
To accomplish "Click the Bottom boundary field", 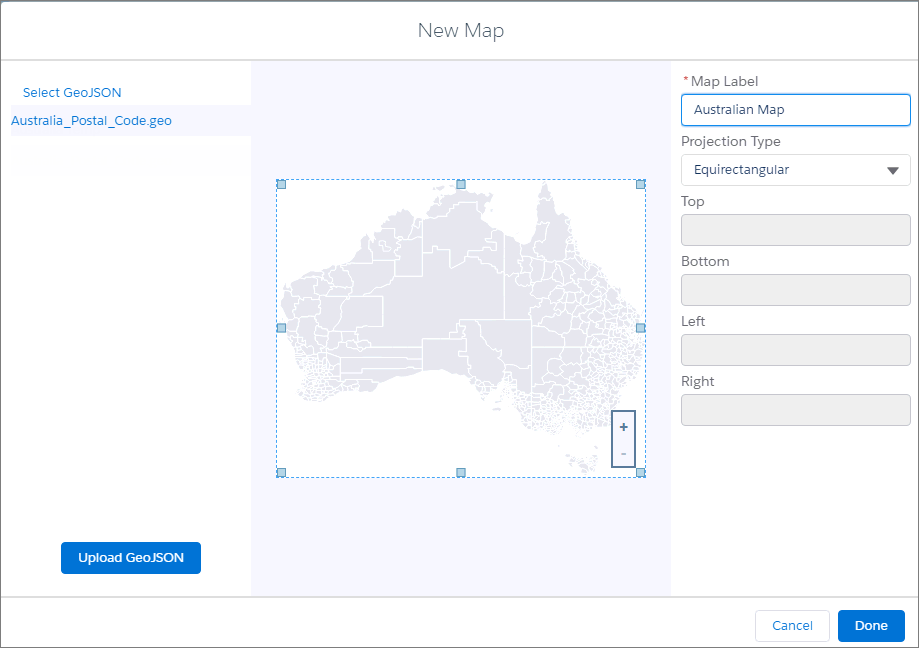I will 795,290.
